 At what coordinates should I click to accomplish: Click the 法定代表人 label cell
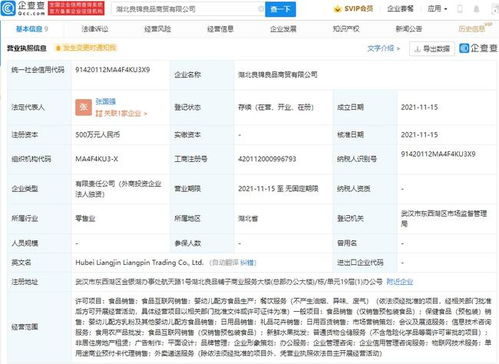coord(39,107)
